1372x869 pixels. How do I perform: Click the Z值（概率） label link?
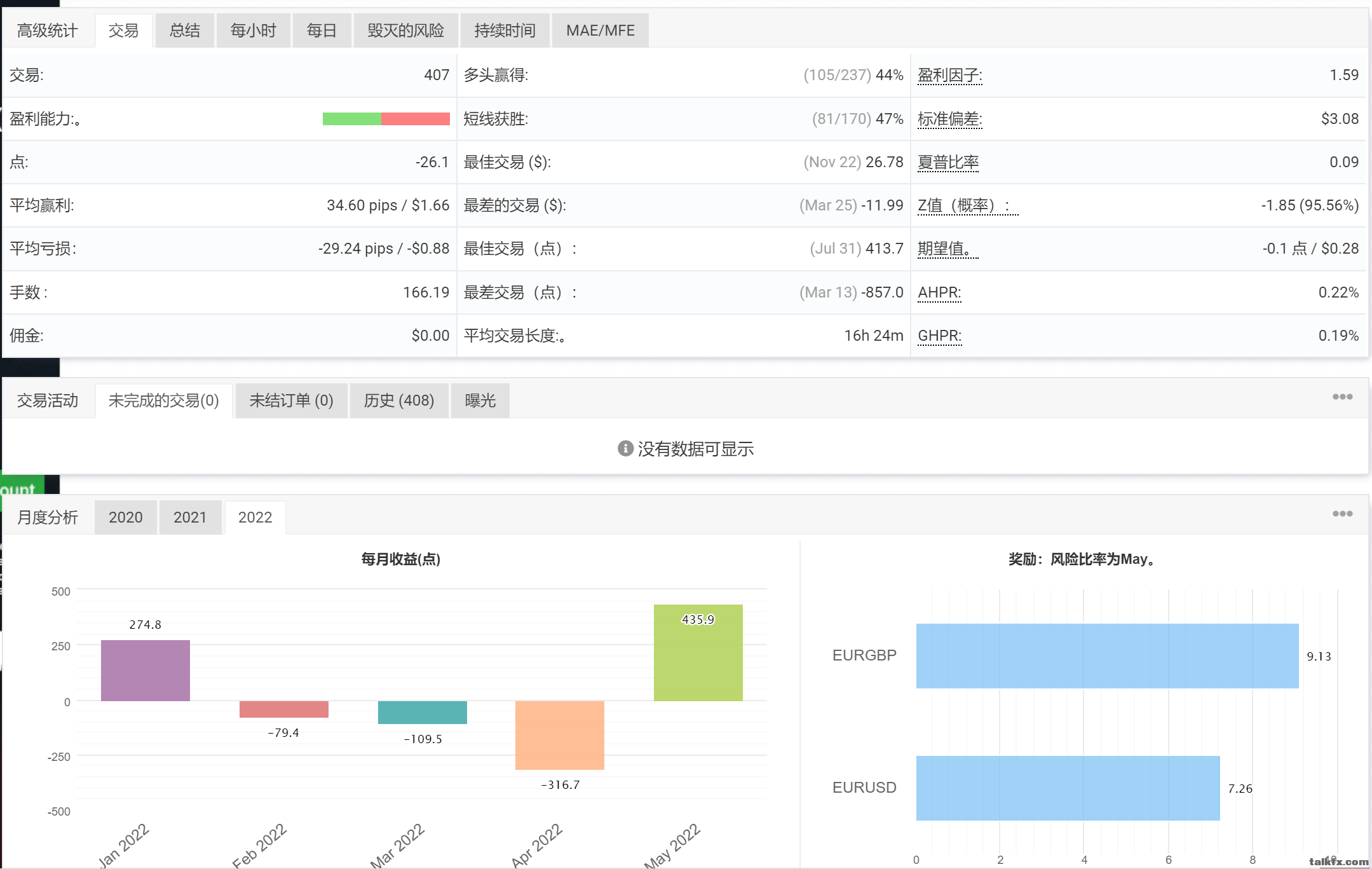tap(968, 205)
